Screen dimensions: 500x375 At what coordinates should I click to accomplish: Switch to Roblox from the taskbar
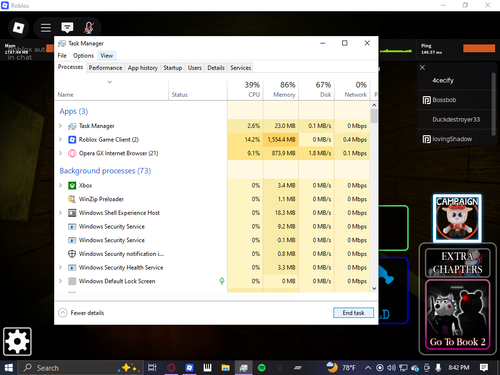(x=189, y=368)
